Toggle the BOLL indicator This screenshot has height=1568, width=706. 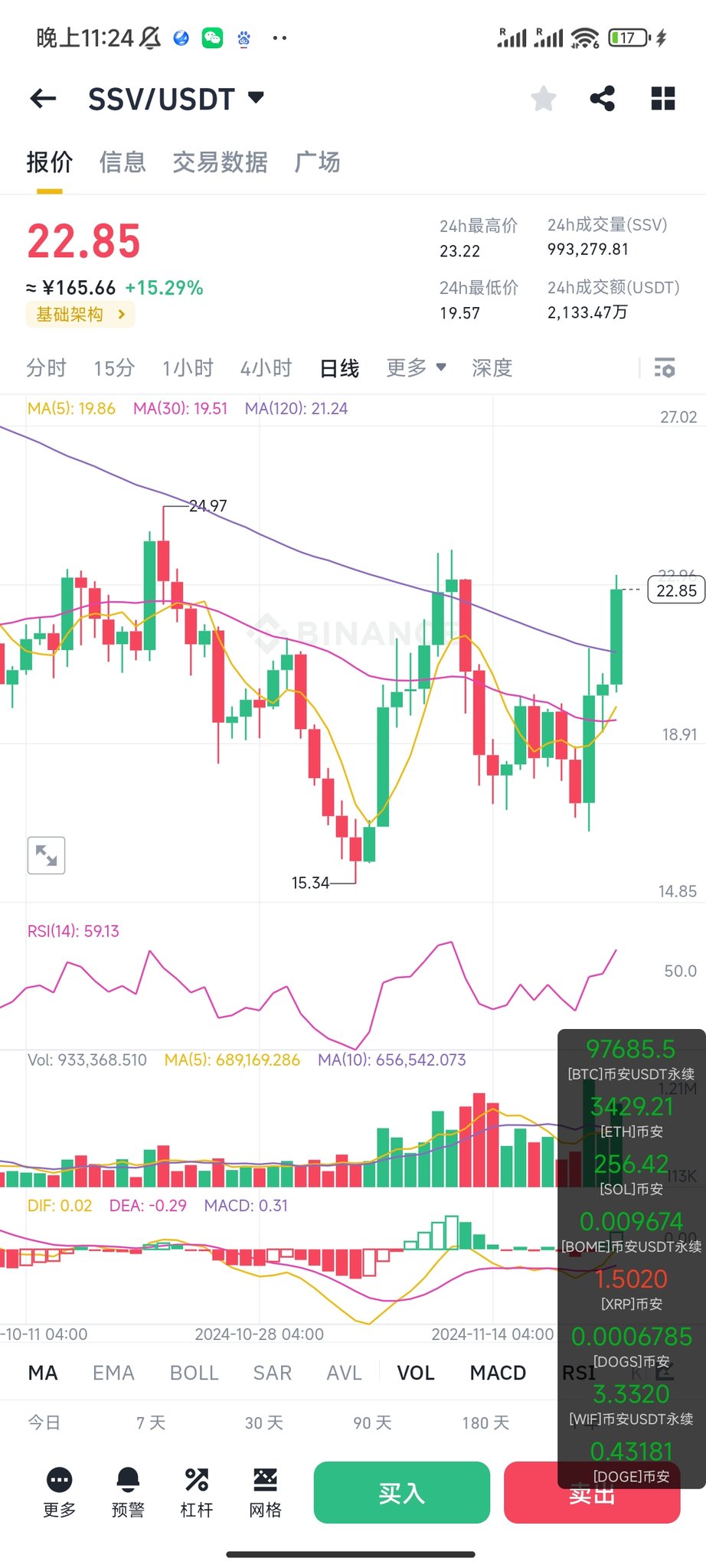point(194,1373)
